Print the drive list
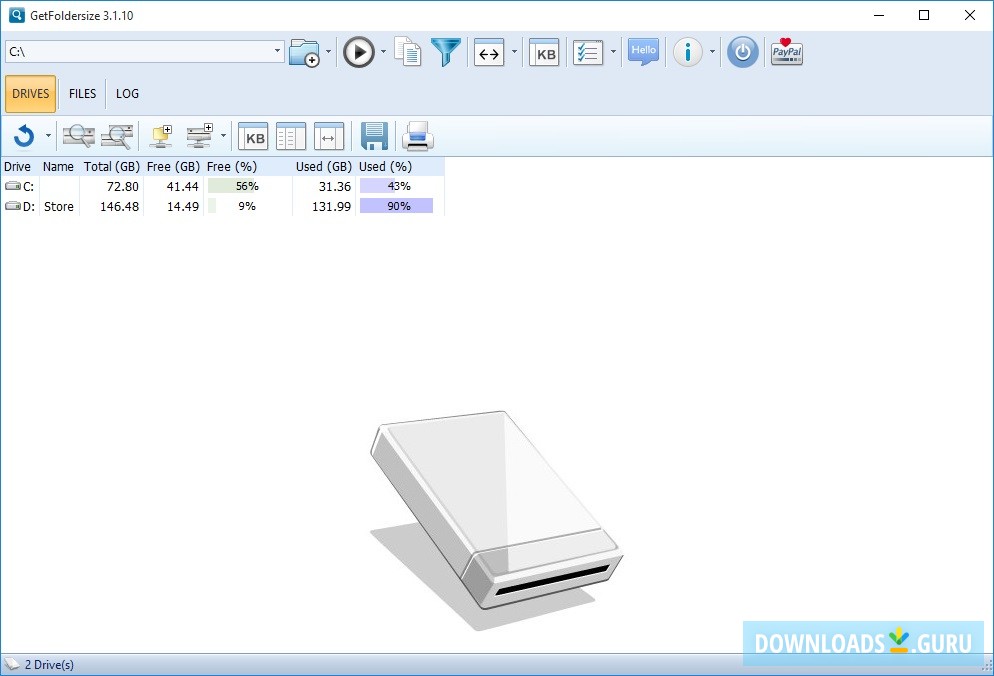Viewport: 994px width, 676px height. coord(417,136)
